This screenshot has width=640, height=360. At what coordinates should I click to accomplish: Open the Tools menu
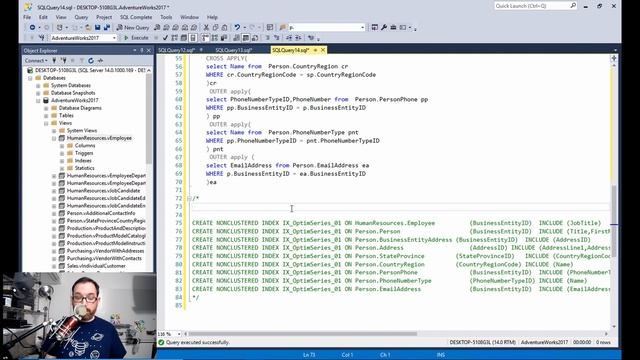pos(166,17)
